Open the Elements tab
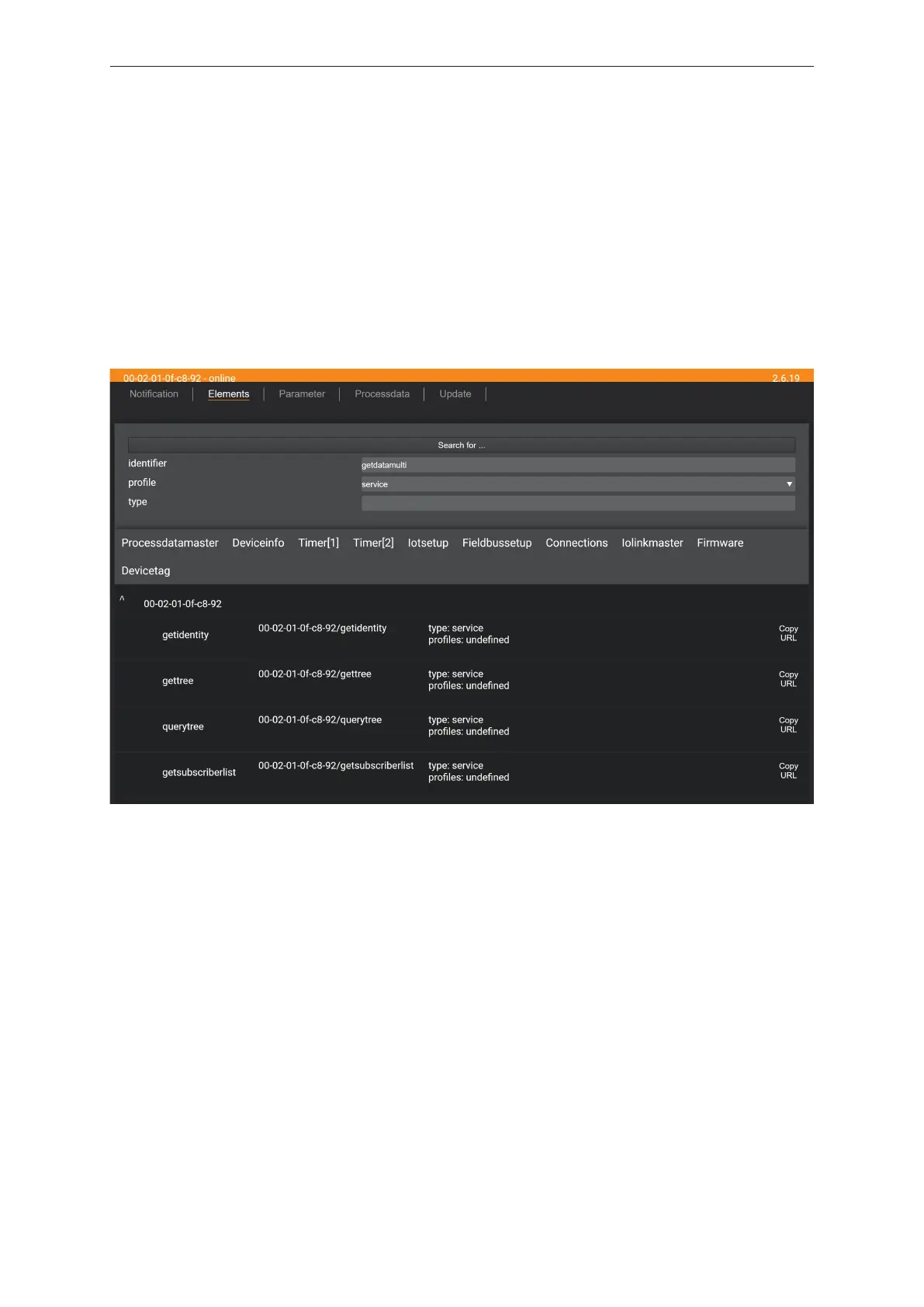This screenshot has width=924, height=1307. 228,394
